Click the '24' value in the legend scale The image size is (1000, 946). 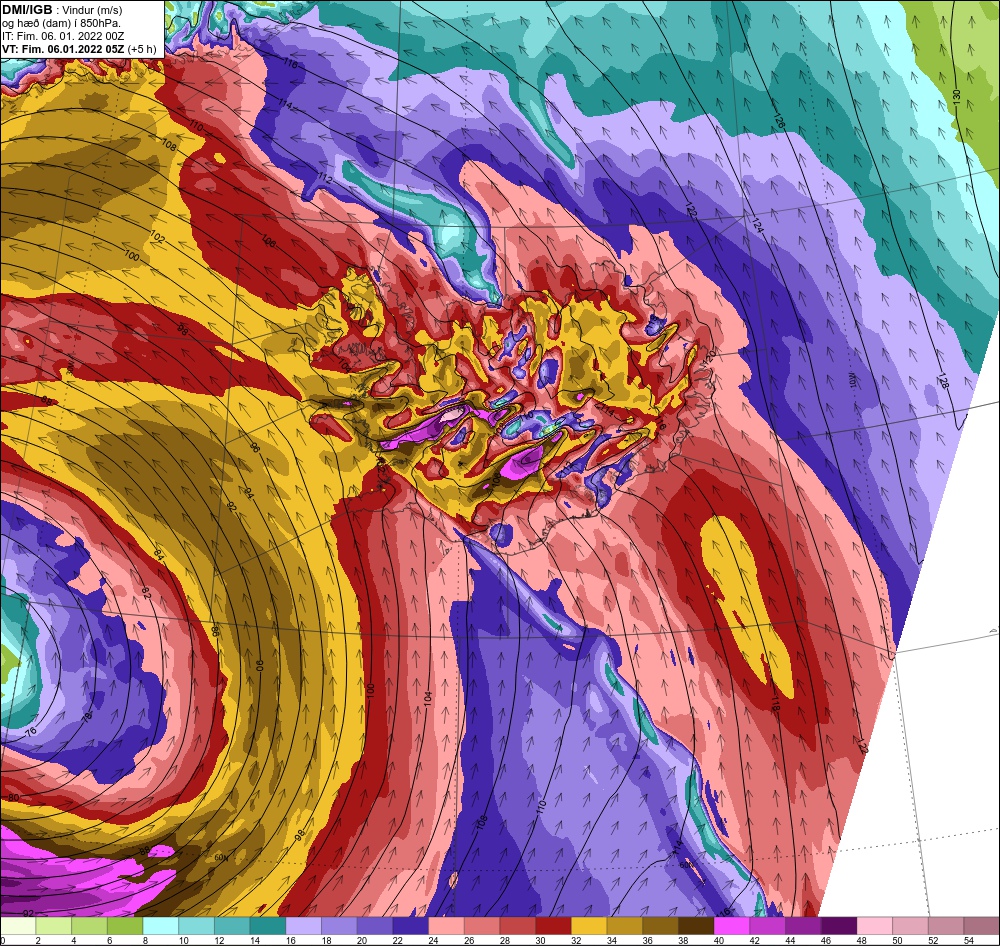click(433, 940)
